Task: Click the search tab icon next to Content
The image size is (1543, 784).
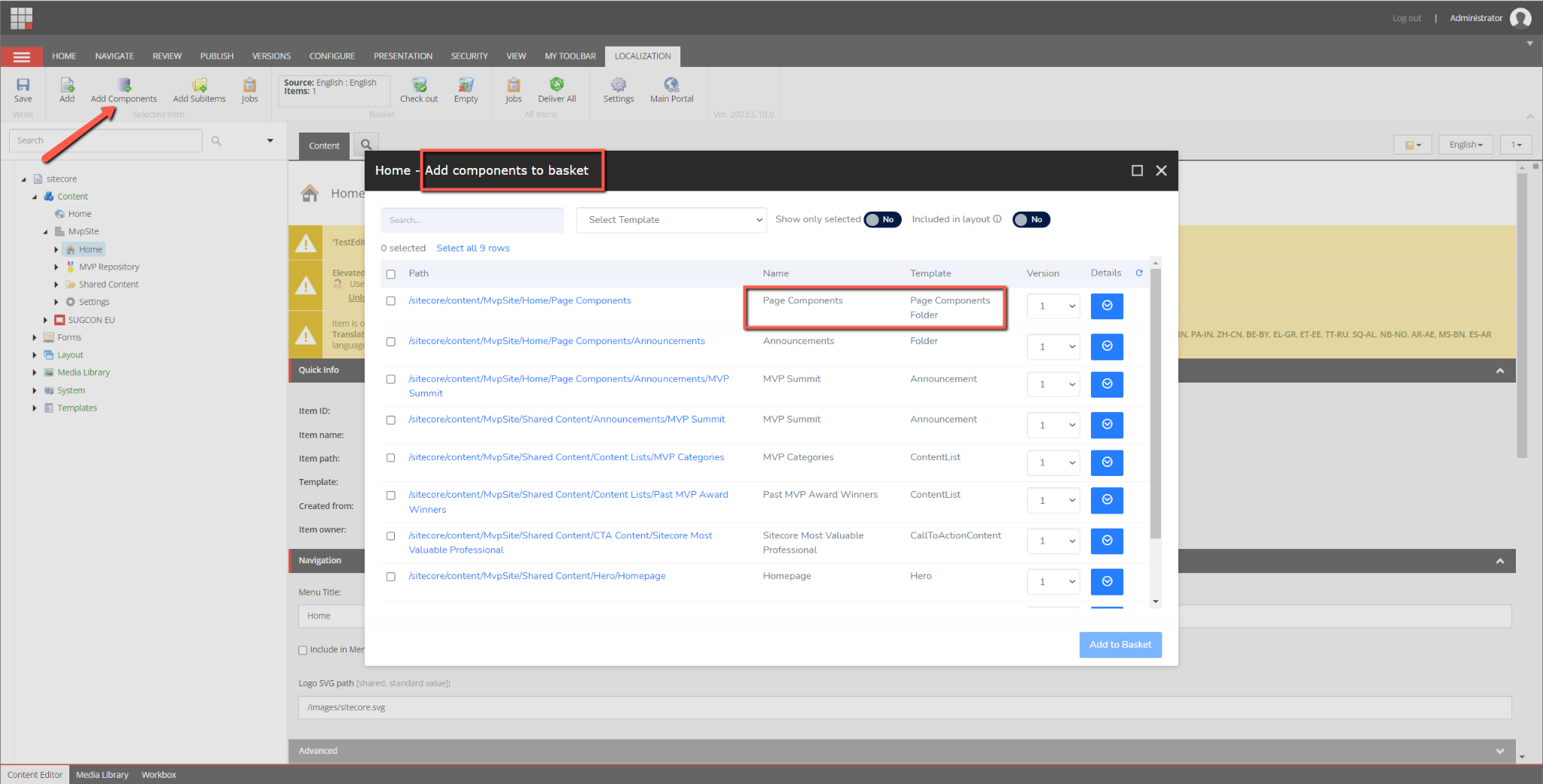Action: click(366, 145)
